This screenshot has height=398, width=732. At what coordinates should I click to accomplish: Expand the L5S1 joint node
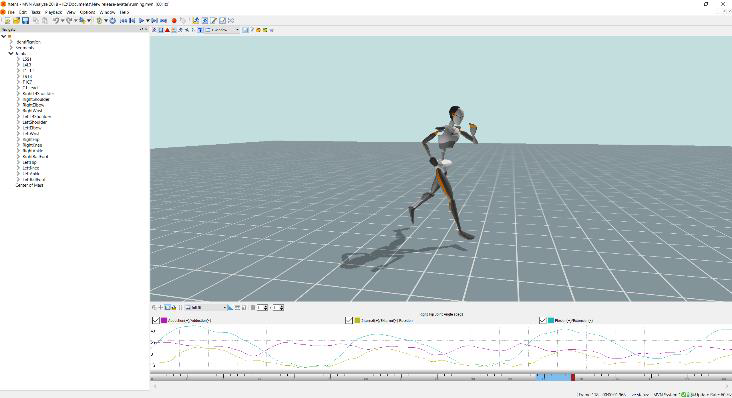18,59
